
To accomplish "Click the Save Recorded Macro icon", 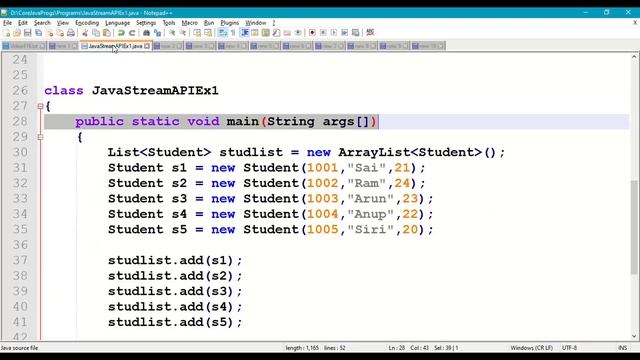I will pyautogui.click(x=356, y=33).
